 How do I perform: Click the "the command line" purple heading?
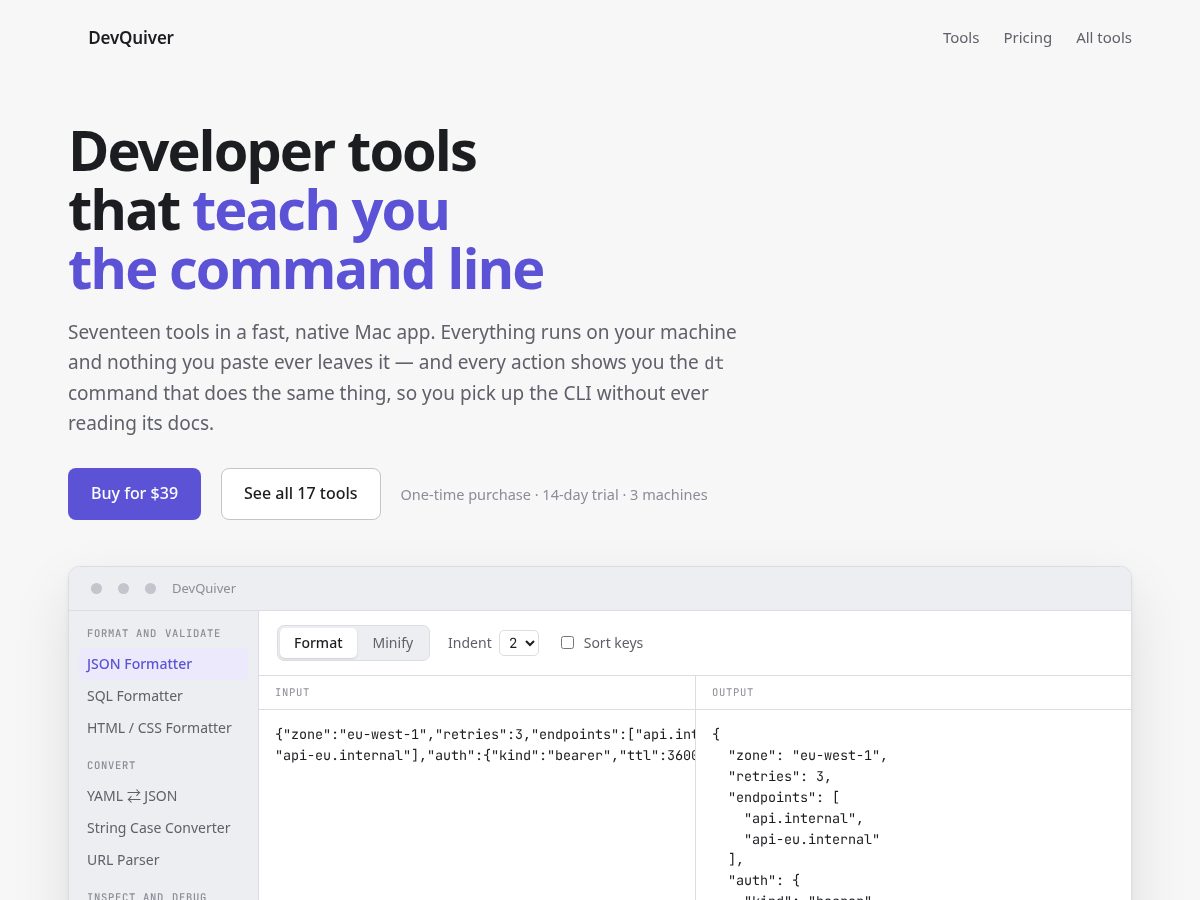click(x=306, y=270)
